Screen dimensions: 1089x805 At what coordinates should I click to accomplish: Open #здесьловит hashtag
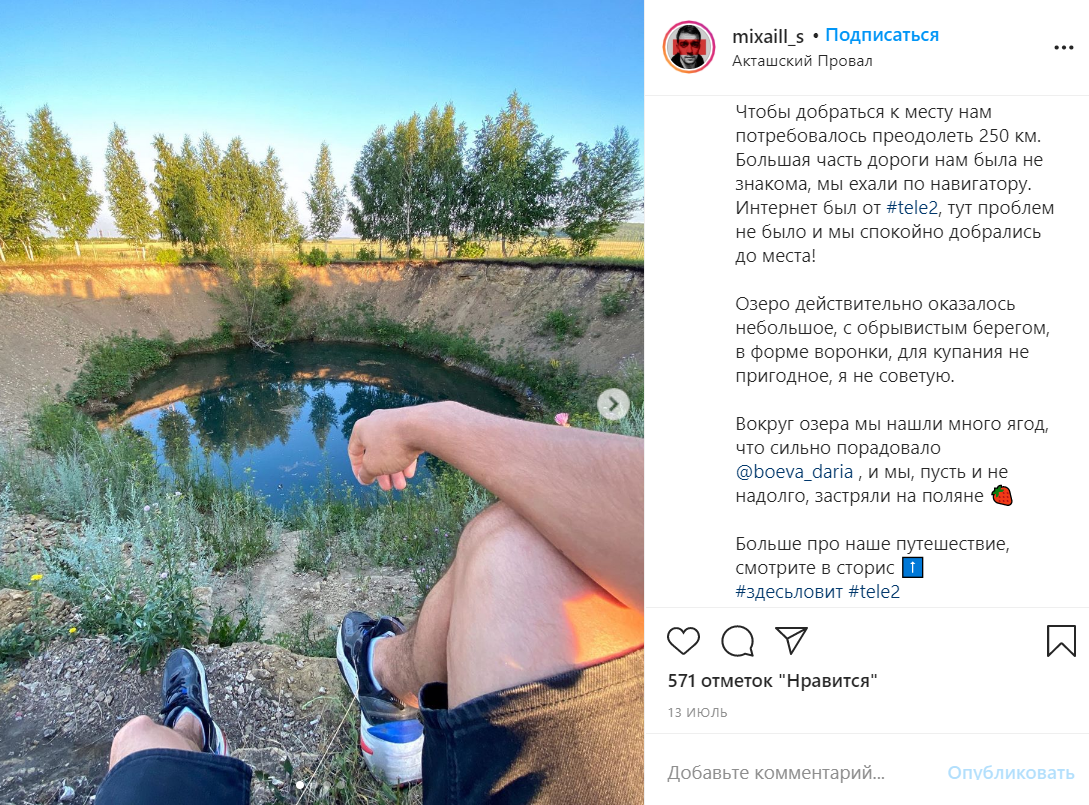(789, 592)
